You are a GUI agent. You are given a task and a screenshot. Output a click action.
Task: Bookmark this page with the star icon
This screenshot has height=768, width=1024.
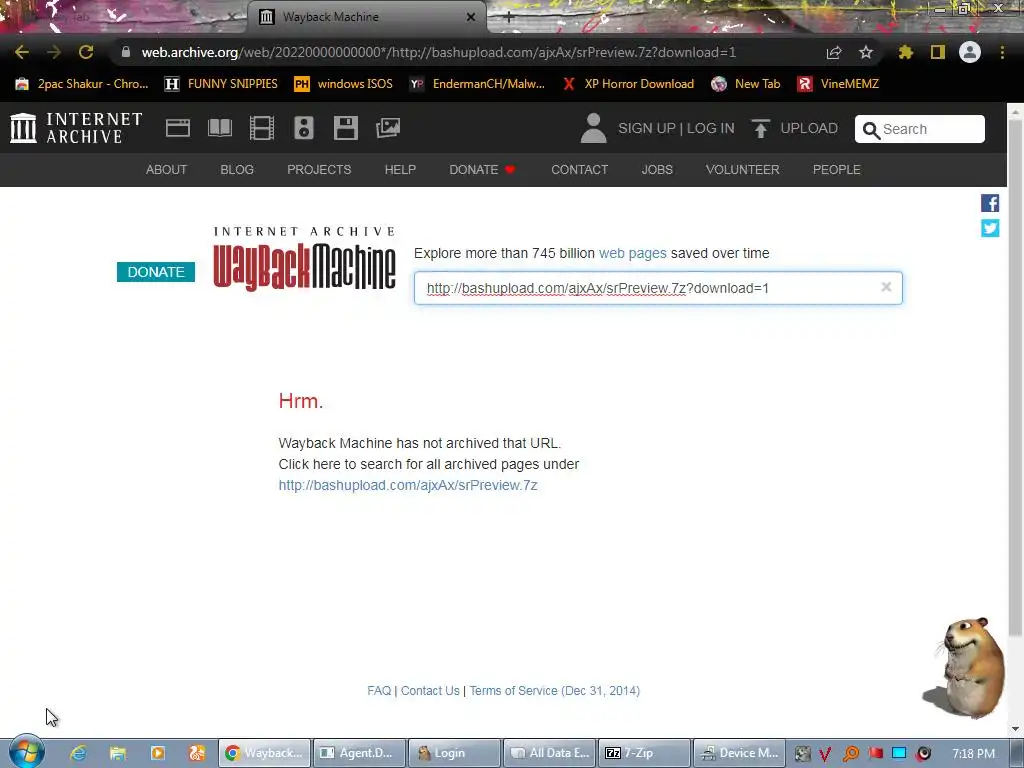[866, 52]
